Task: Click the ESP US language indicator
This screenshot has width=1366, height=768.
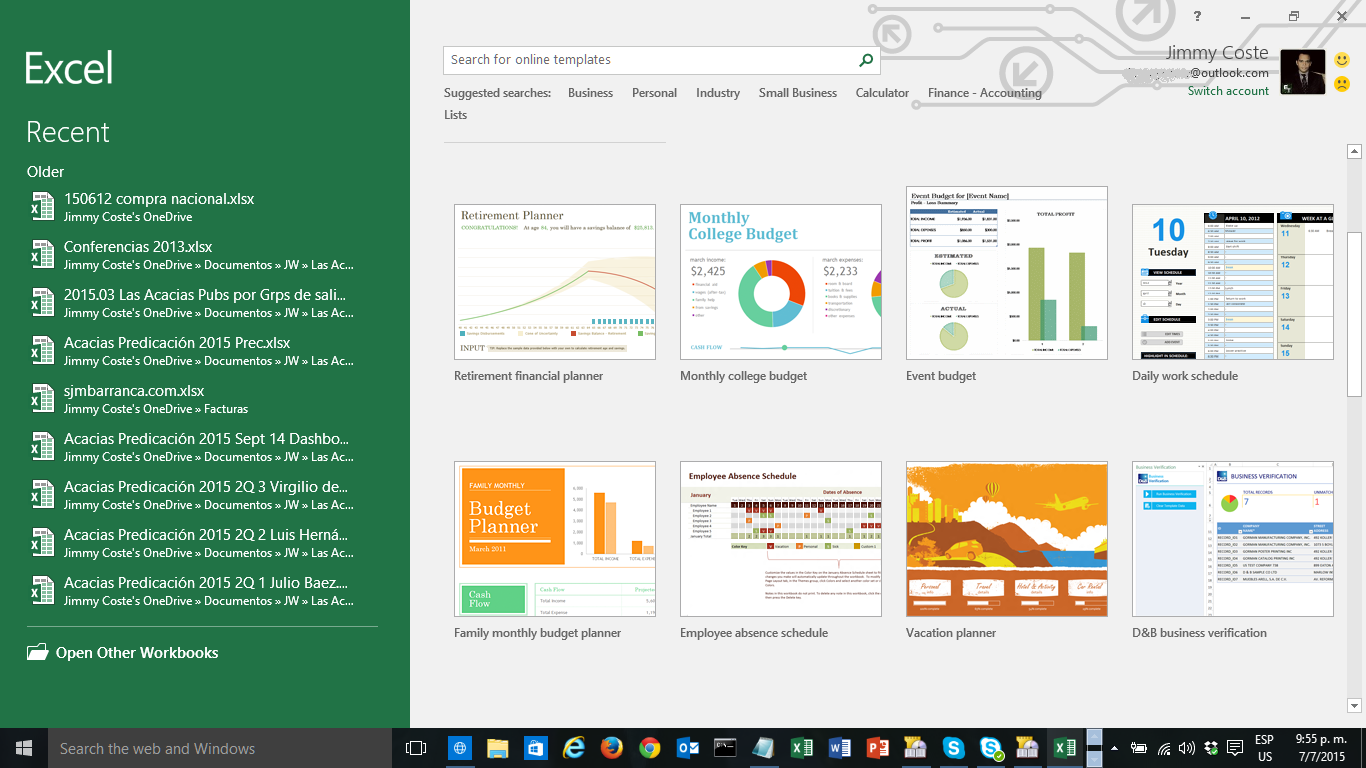Action: [x=1264, y=748]
